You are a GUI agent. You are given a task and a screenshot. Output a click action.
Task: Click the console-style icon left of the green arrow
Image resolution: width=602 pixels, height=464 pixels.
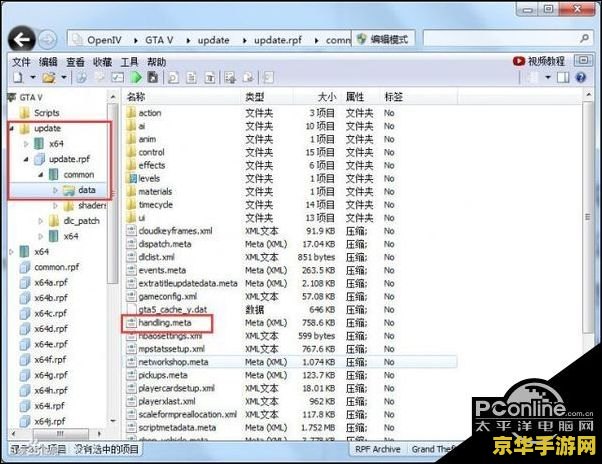(x=117, y=78)
